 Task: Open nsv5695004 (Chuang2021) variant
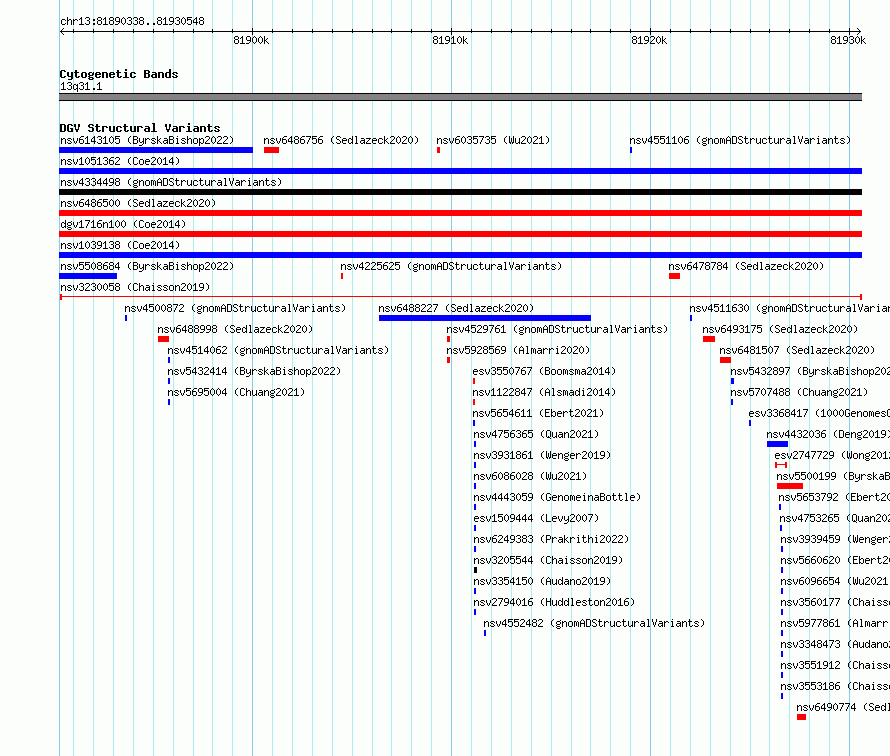pos(236,392)
